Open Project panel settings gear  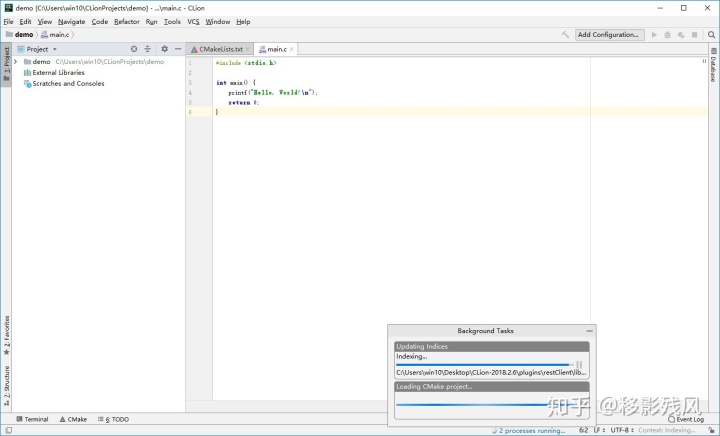point(164,49)
